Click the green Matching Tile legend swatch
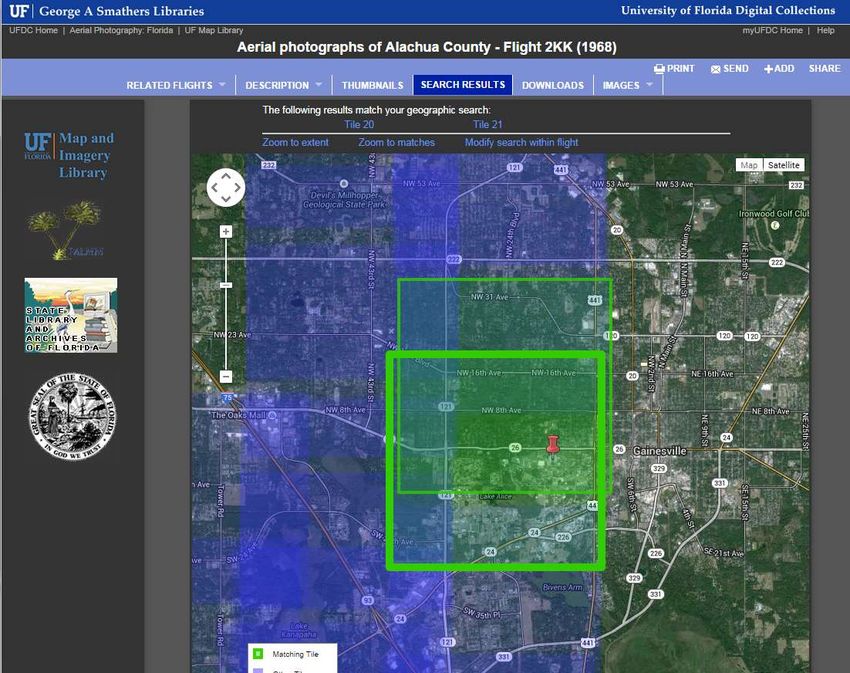850x673 pixels. [x=258, y=654]
